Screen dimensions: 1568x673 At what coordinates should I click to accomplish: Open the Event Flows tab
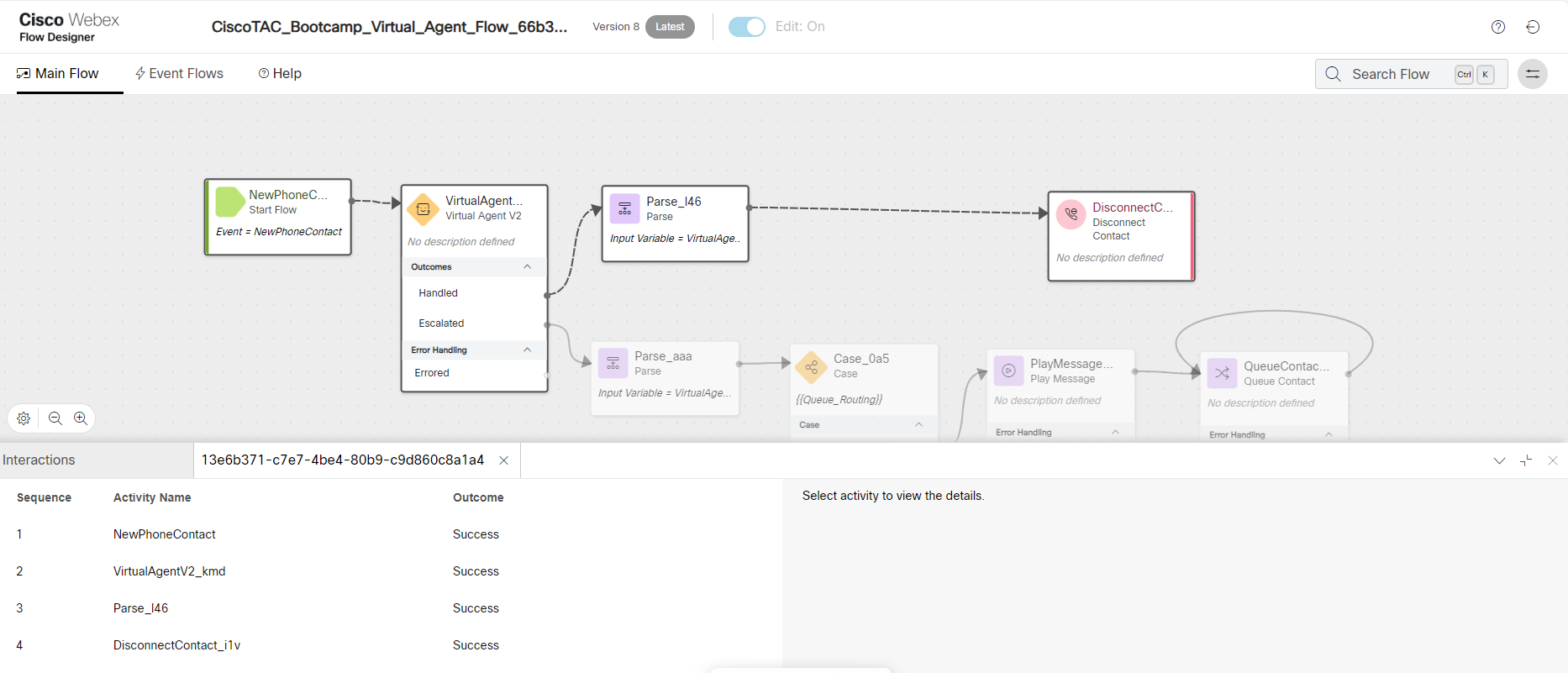179,74
